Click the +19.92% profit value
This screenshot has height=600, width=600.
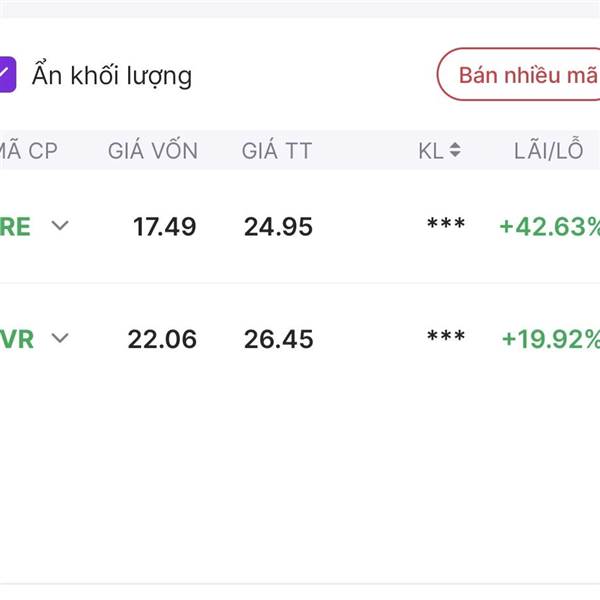coord(551,339)
